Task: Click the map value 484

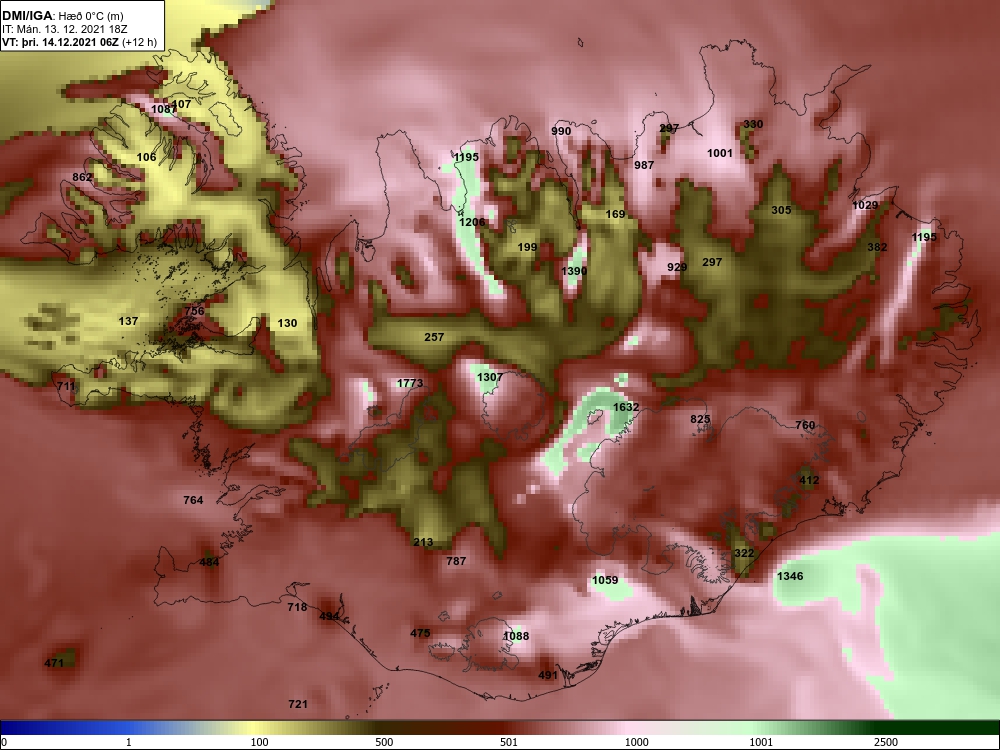Action: click(x=209, y=562)
